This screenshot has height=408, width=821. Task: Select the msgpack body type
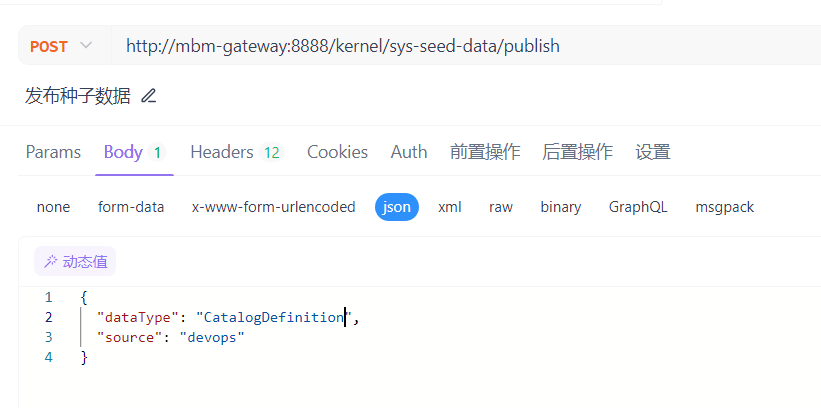point(725,207)
